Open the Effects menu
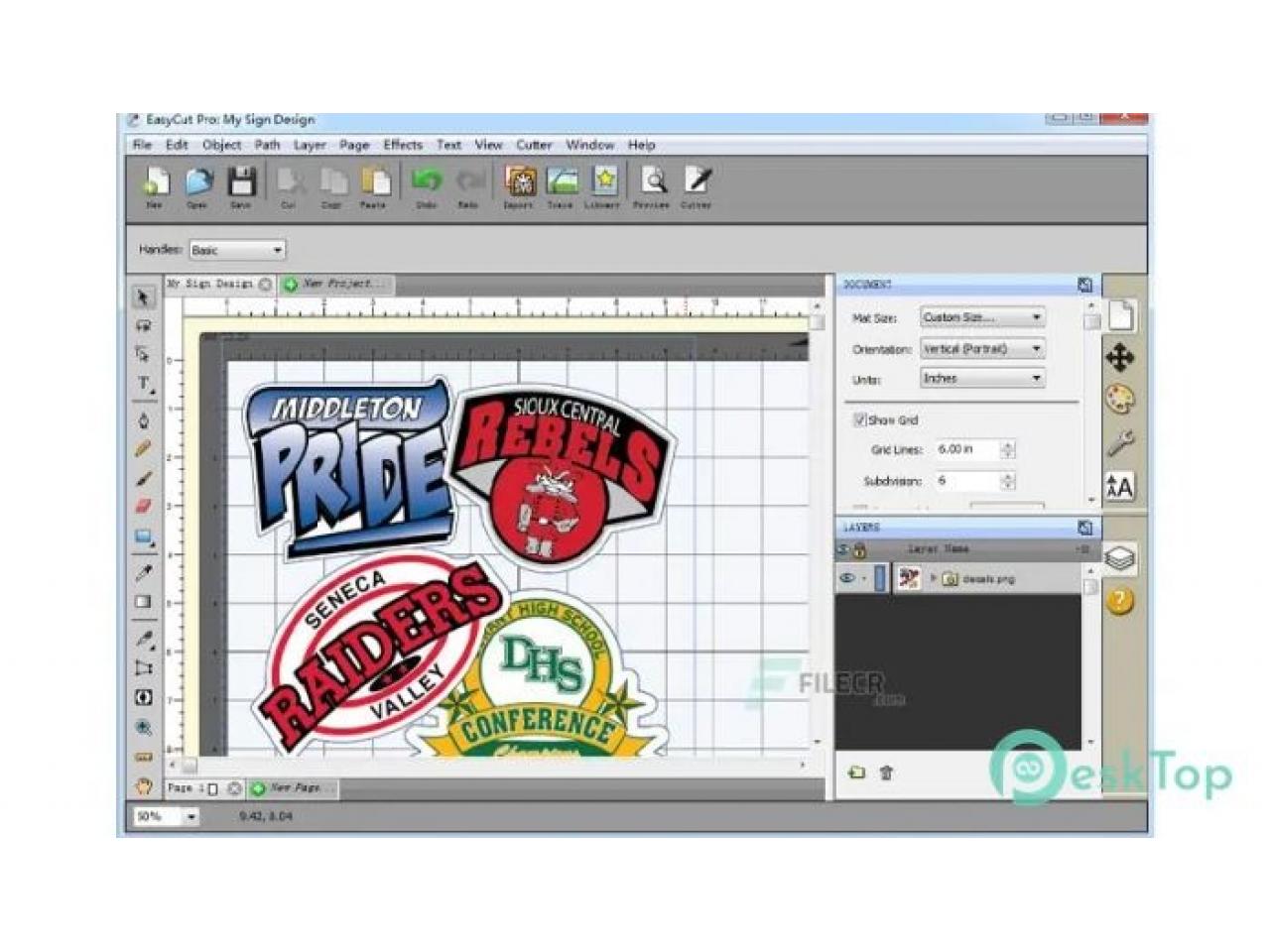Image resolution: width=1270 pixels, height=952 pixels. point(403,145)
